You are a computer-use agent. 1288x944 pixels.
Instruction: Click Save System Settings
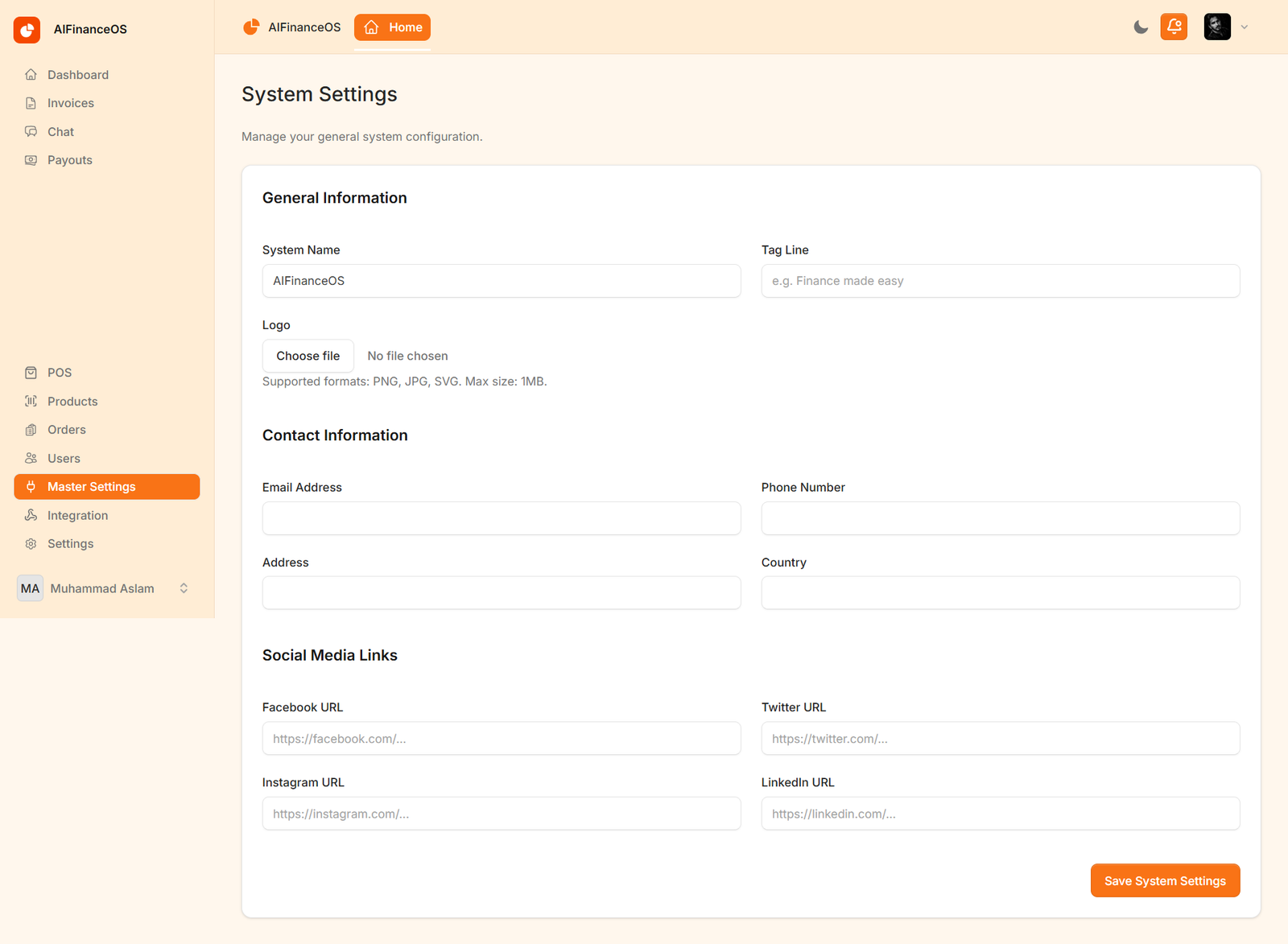[1165, 881]
